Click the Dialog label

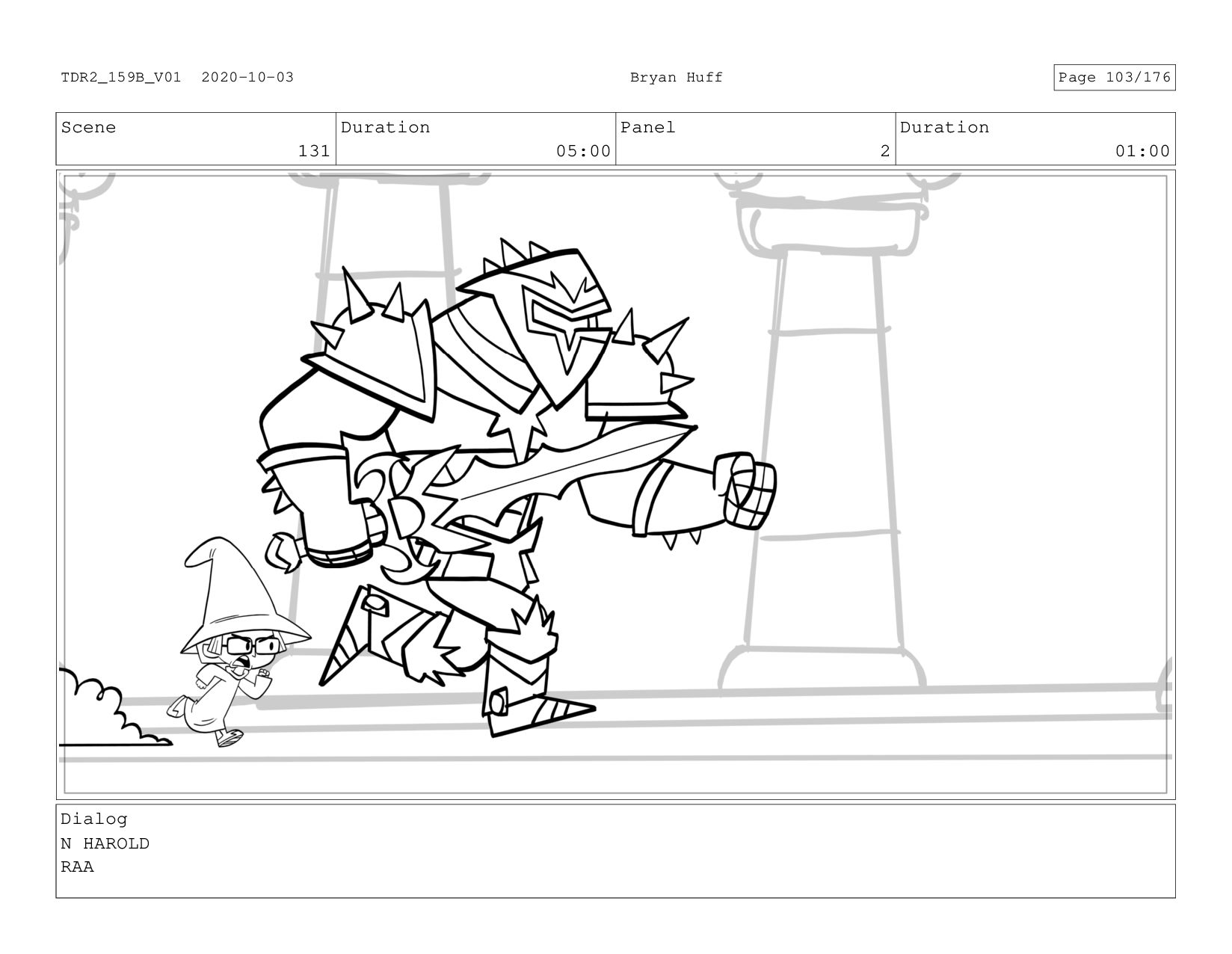coord(94,819)
